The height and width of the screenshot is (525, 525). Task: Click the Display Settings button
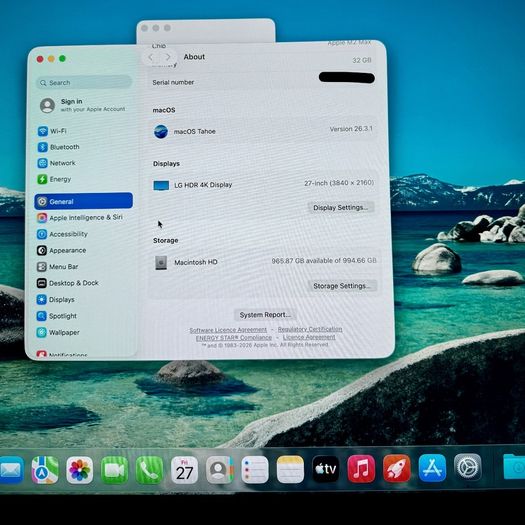click(x=341, y=208)
